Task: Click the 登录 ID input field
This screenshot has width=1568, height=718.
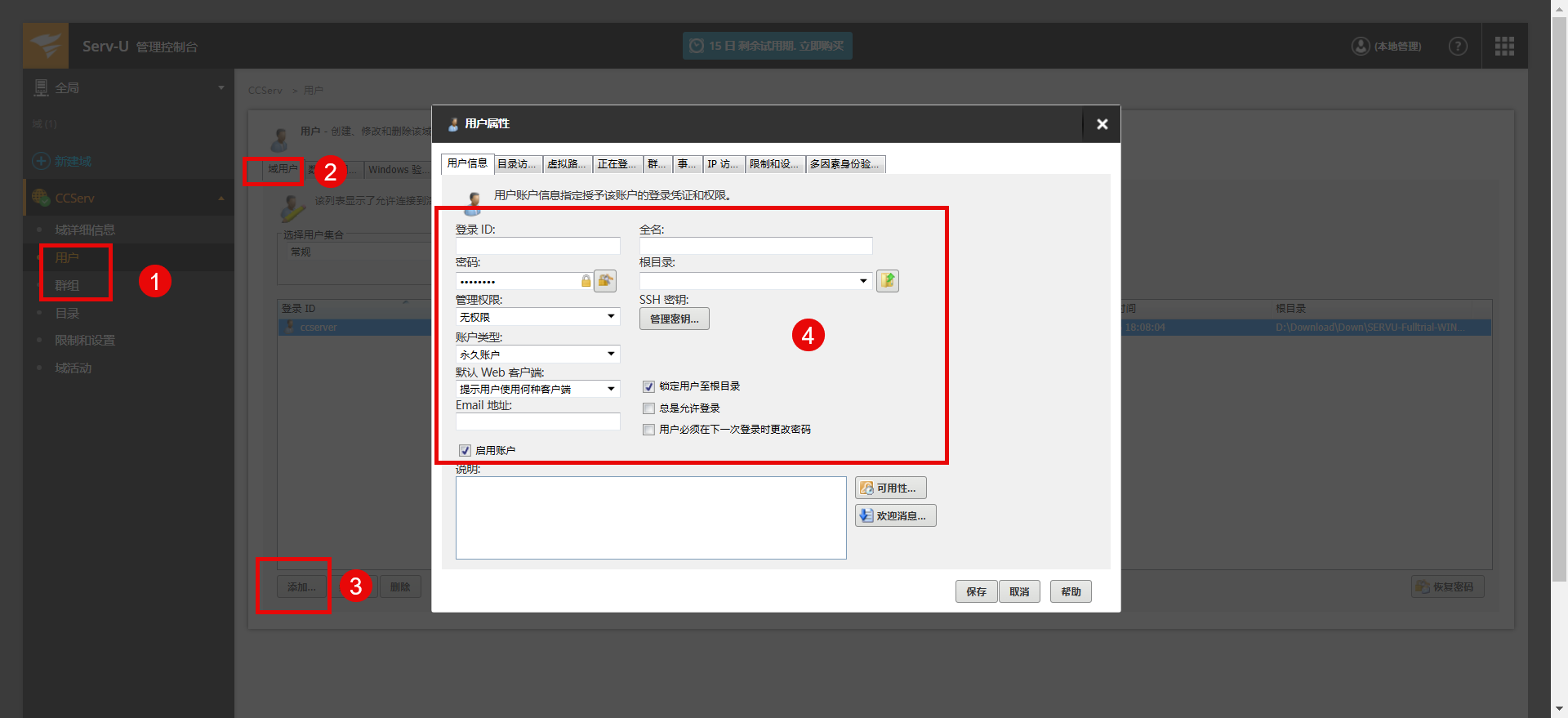Action: (537, 246)
